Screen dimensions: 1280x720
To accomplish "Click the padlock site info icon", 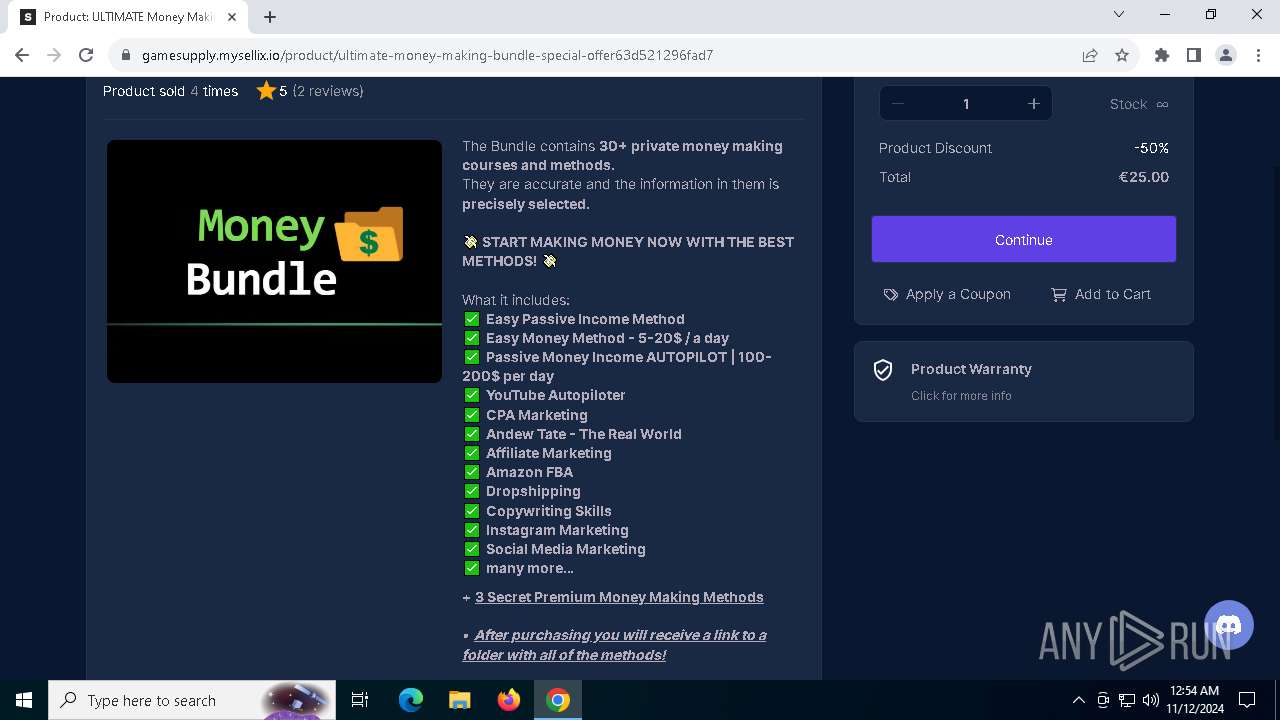I will [125, 55].
